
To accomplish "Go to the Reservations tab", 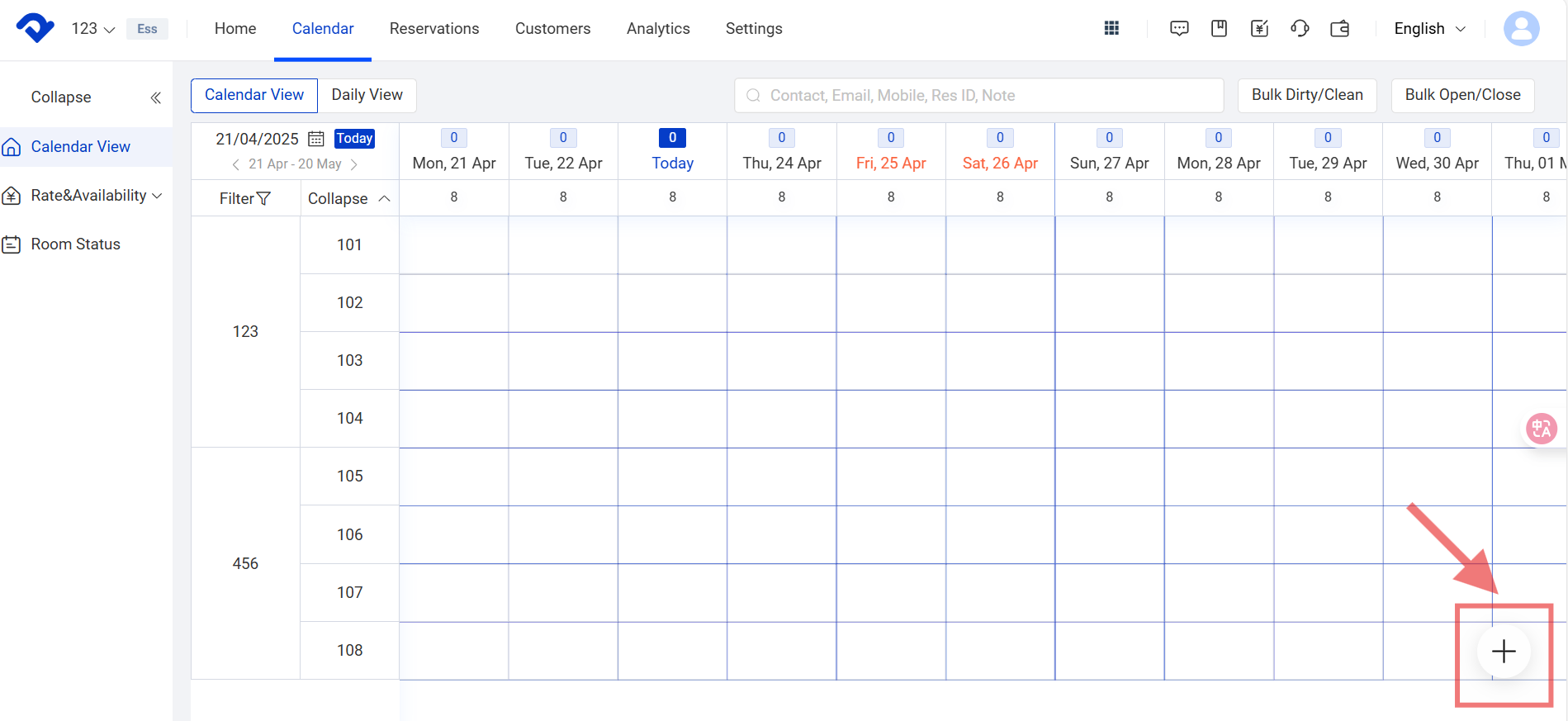I will [434, 29].
